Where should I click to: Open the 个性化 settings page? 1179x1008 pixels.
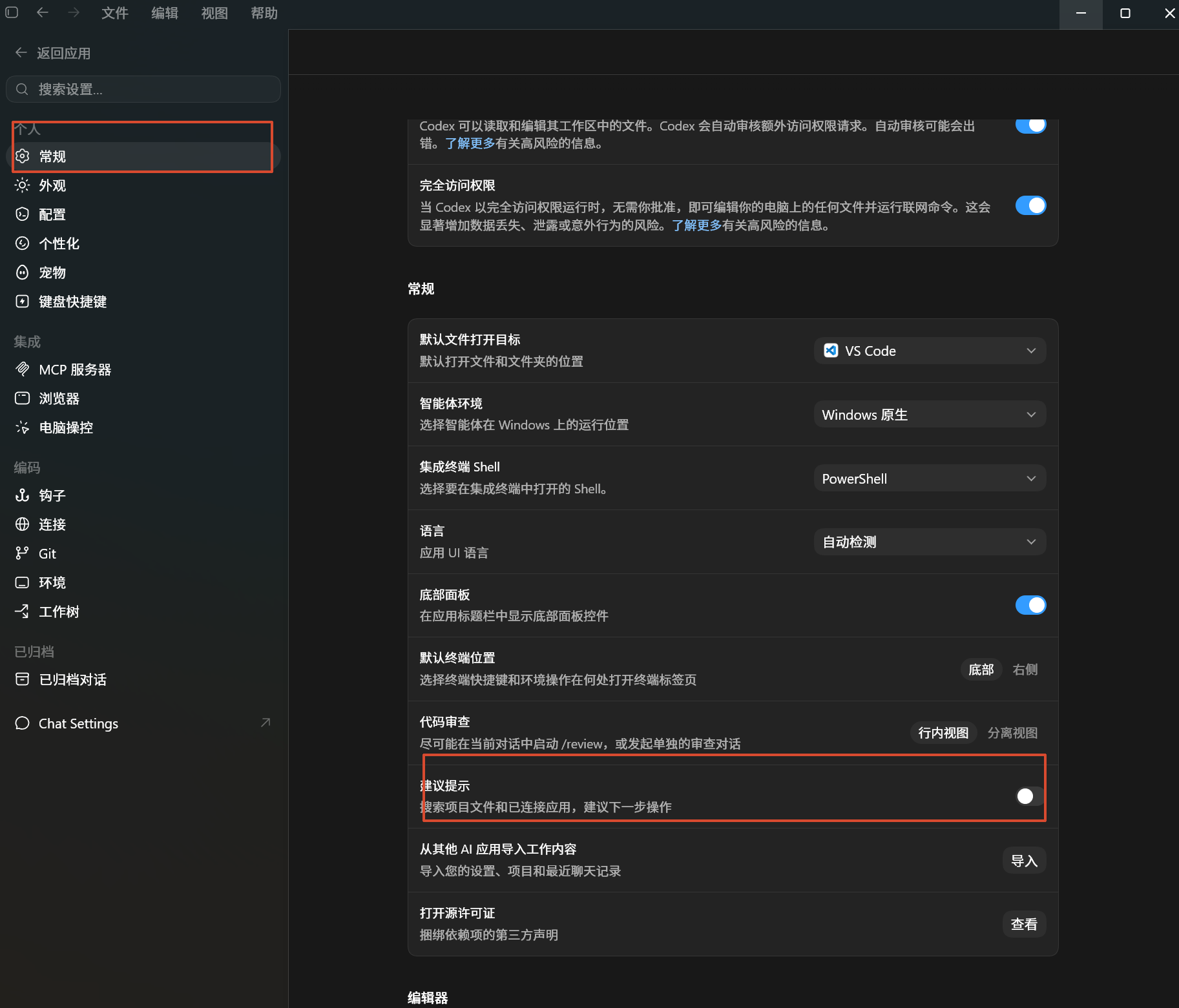click(143, 243)
